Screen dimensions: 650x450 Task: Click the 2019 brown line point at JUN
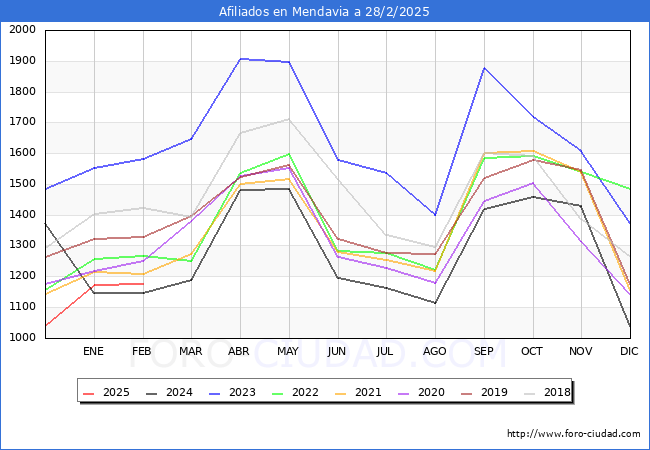coord(338,238)
